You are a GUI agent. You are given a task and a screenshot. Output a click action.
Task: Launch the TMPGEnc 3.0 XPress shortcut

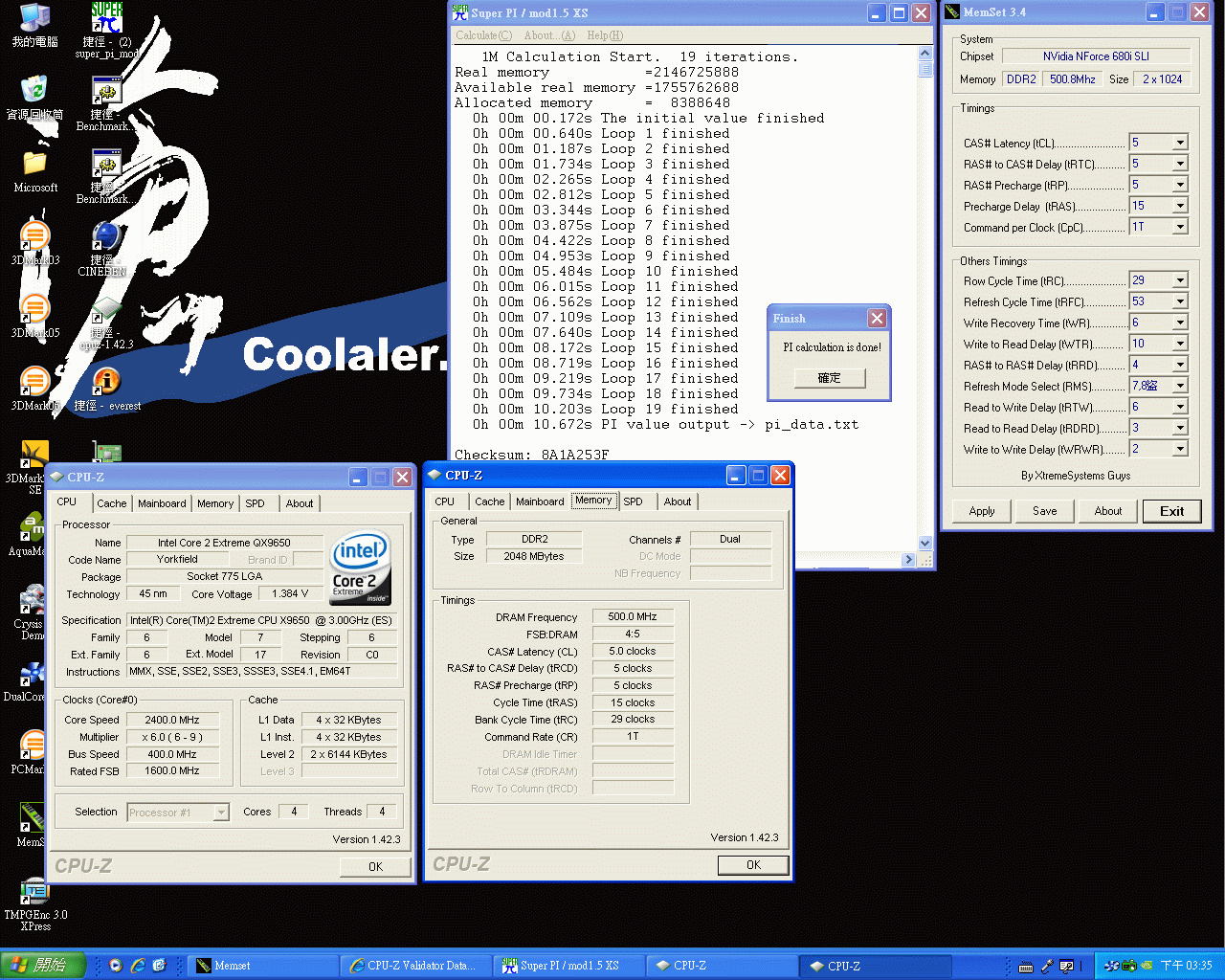point(34,905)
